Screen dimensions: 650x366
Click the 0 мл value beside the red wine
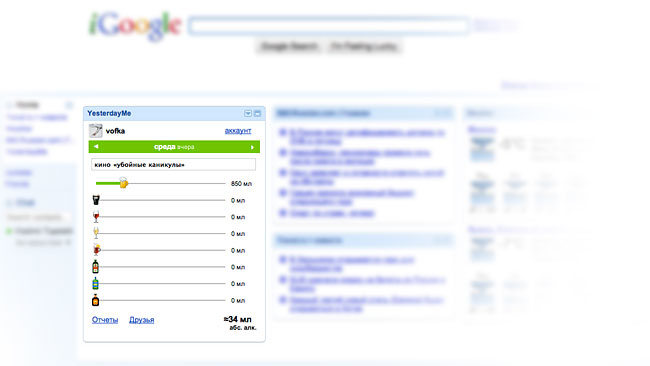238,217
